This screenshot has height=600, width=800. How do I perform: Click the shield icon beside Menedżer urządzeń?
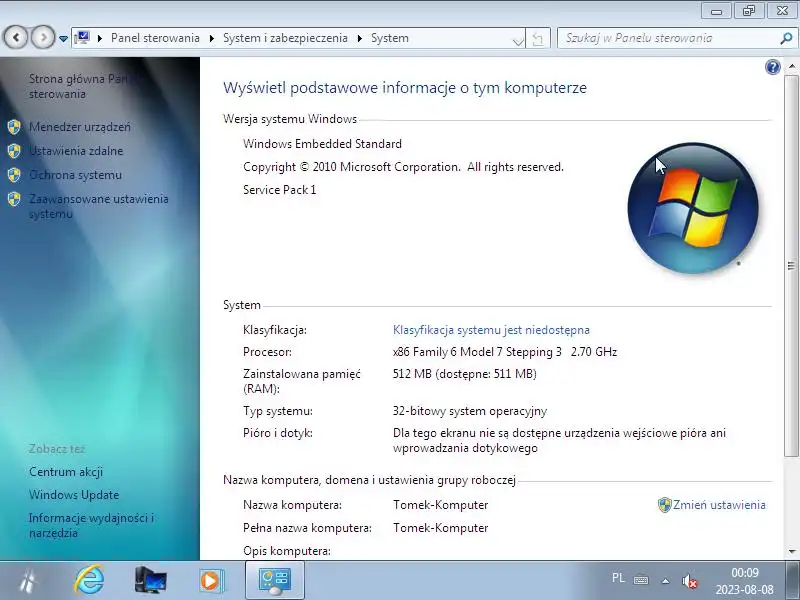point(14,127)
